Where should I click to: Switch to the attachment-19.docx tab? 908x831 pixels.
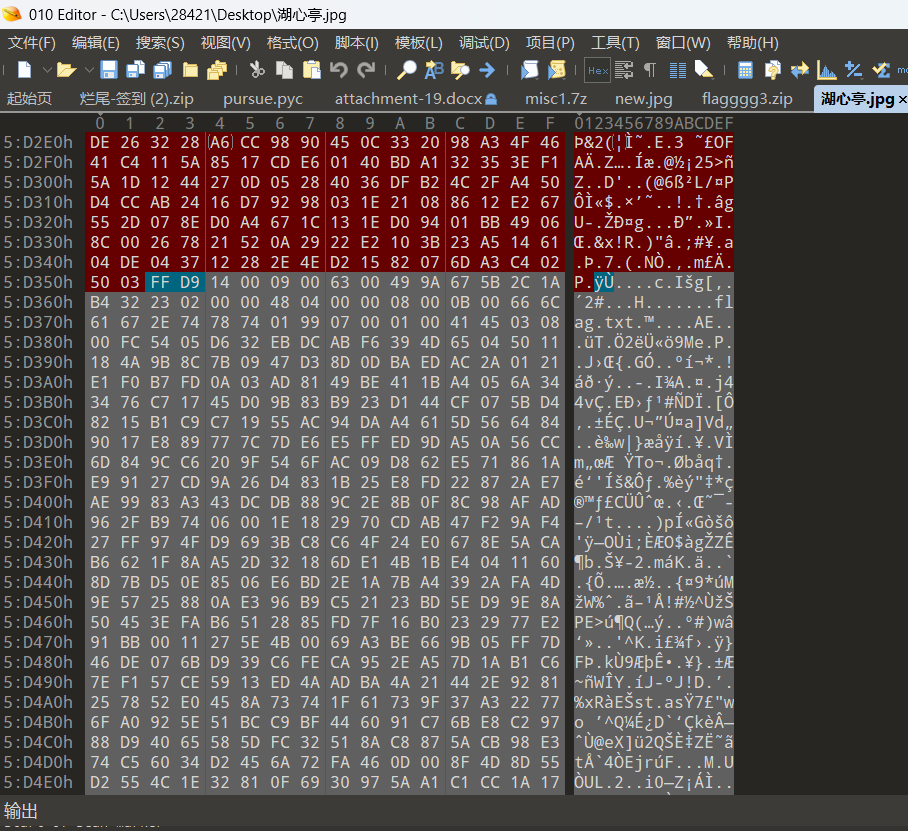[415, 99]
